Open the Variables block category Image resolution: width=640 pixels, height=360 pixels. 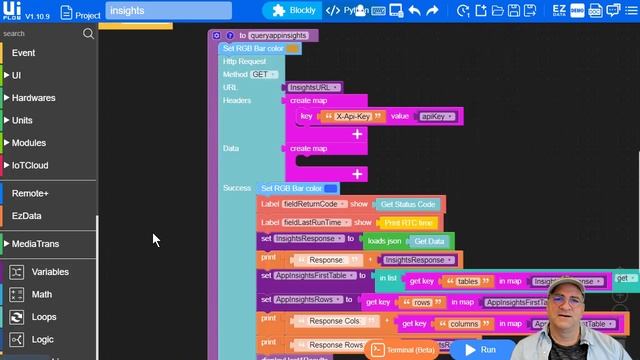(x=50, y=272)
